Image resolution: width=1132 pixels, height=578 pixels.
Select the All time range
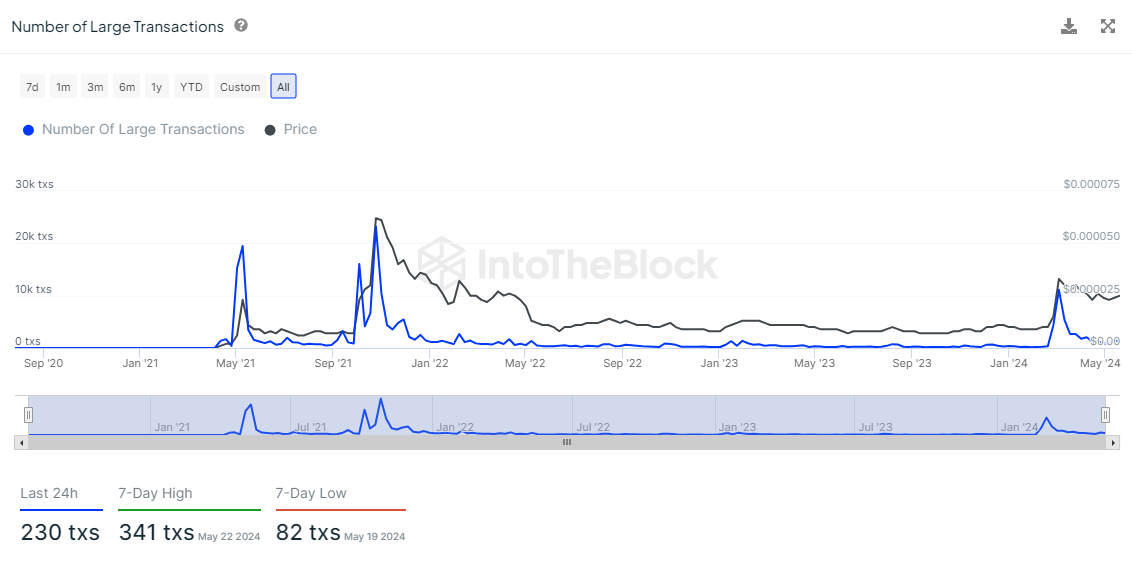point(284,87)
